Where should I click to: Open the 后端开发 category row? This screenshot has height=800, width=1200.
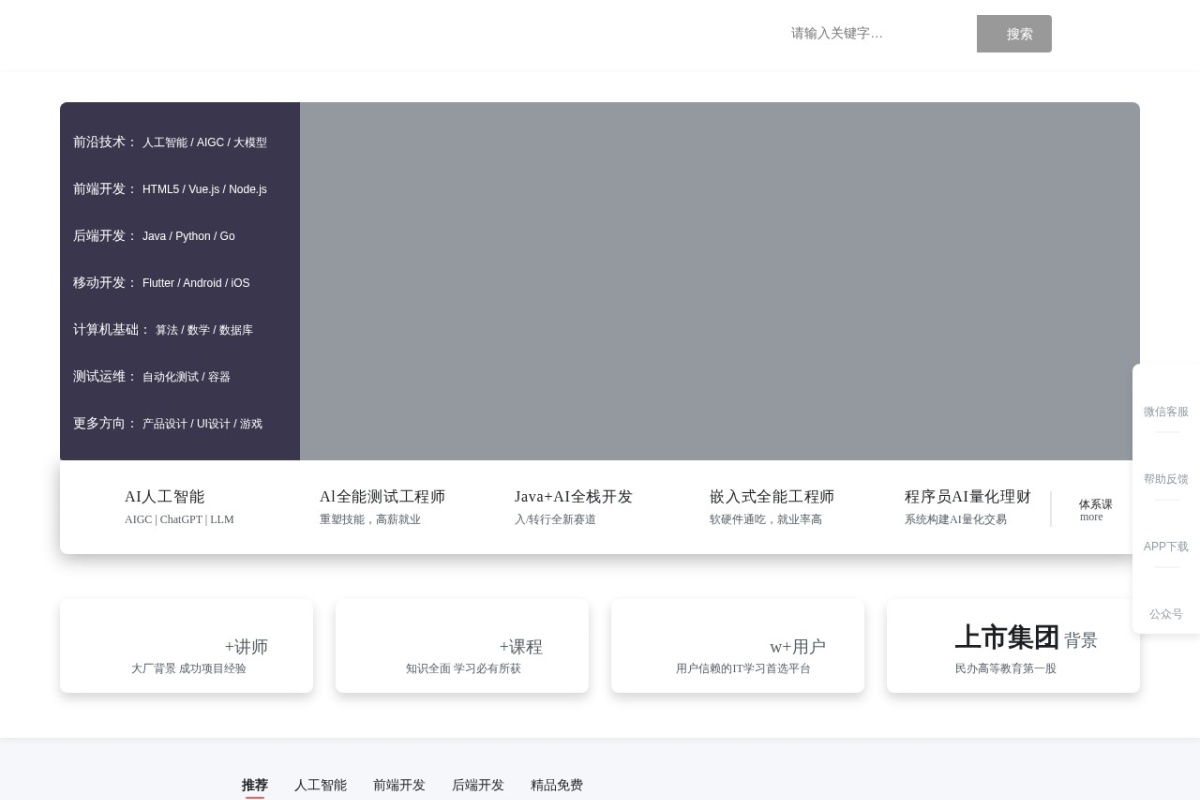pos(180,236)
